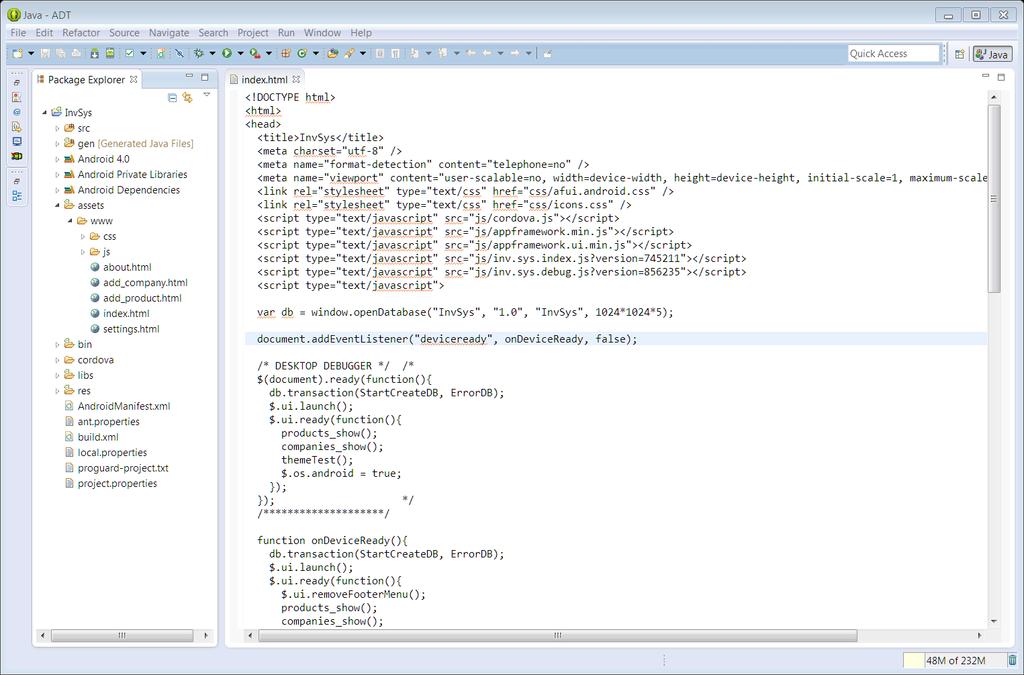Click the New wizard toolbar icon
This screenshot has height=675, width=1024.
(18, 54)
